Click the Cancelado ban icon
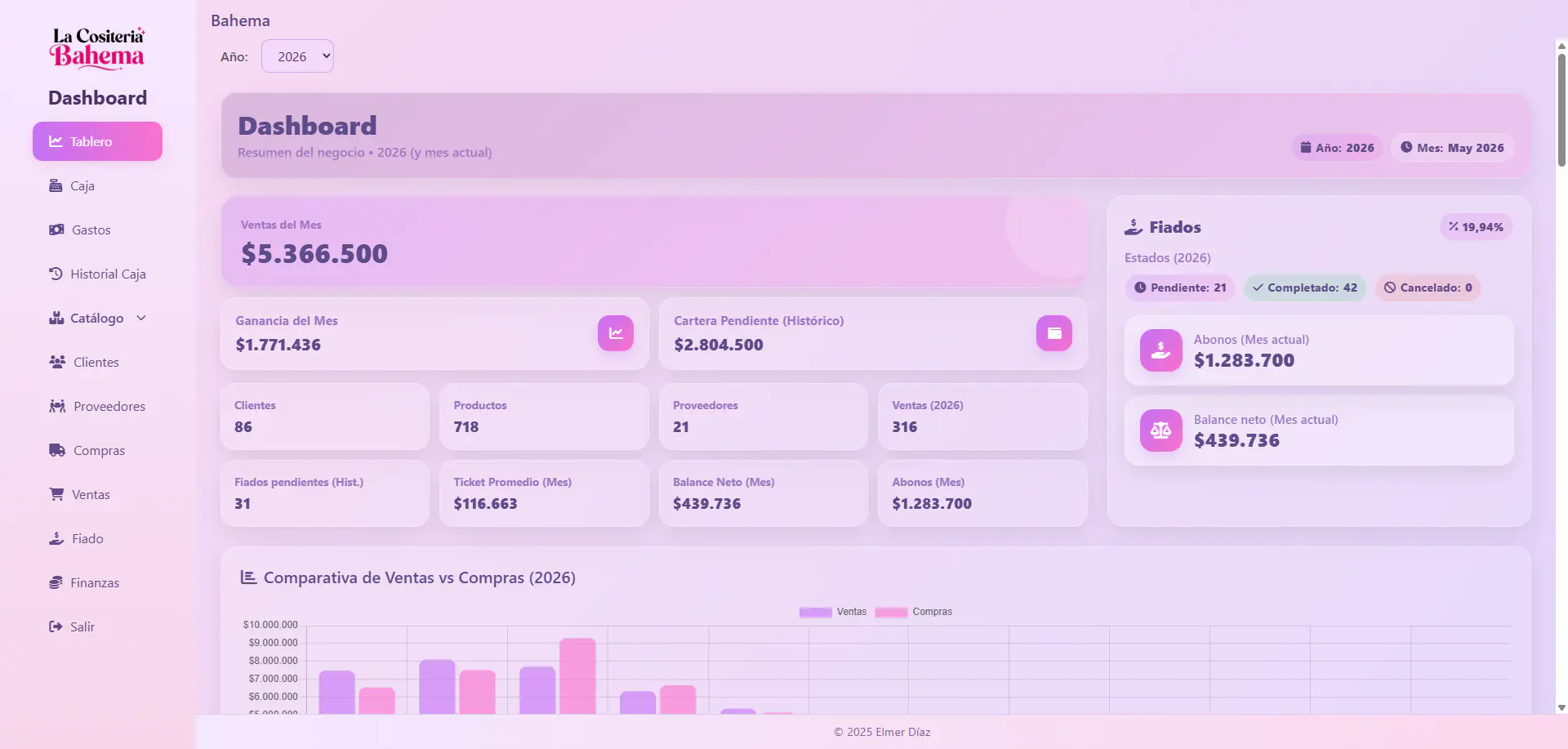Image resolution: width=1568 pixels, height=749 pixels. tap(1390, 288)
